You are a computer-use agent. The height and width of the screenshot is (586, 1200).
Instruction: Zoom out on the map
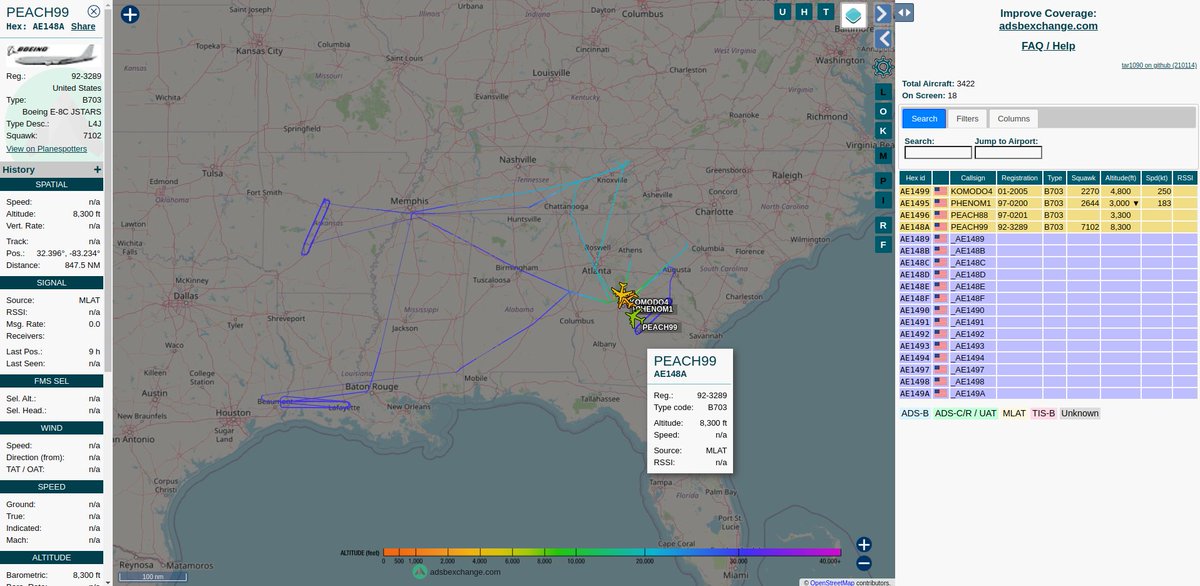tap(864, 563)
